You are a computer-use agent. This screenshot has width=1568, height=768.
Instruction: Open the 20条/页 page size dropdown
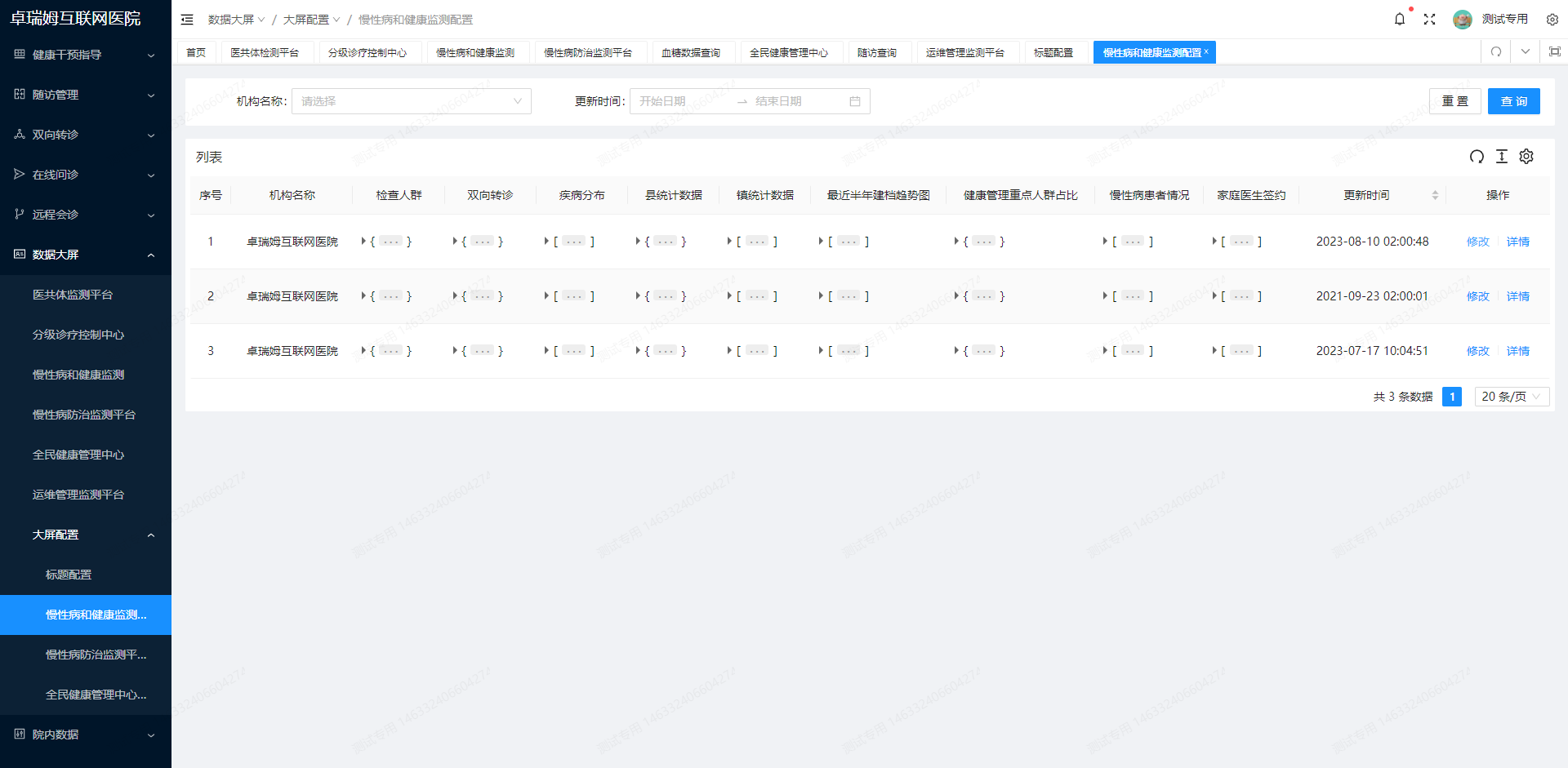click(x=1511, y=397)
